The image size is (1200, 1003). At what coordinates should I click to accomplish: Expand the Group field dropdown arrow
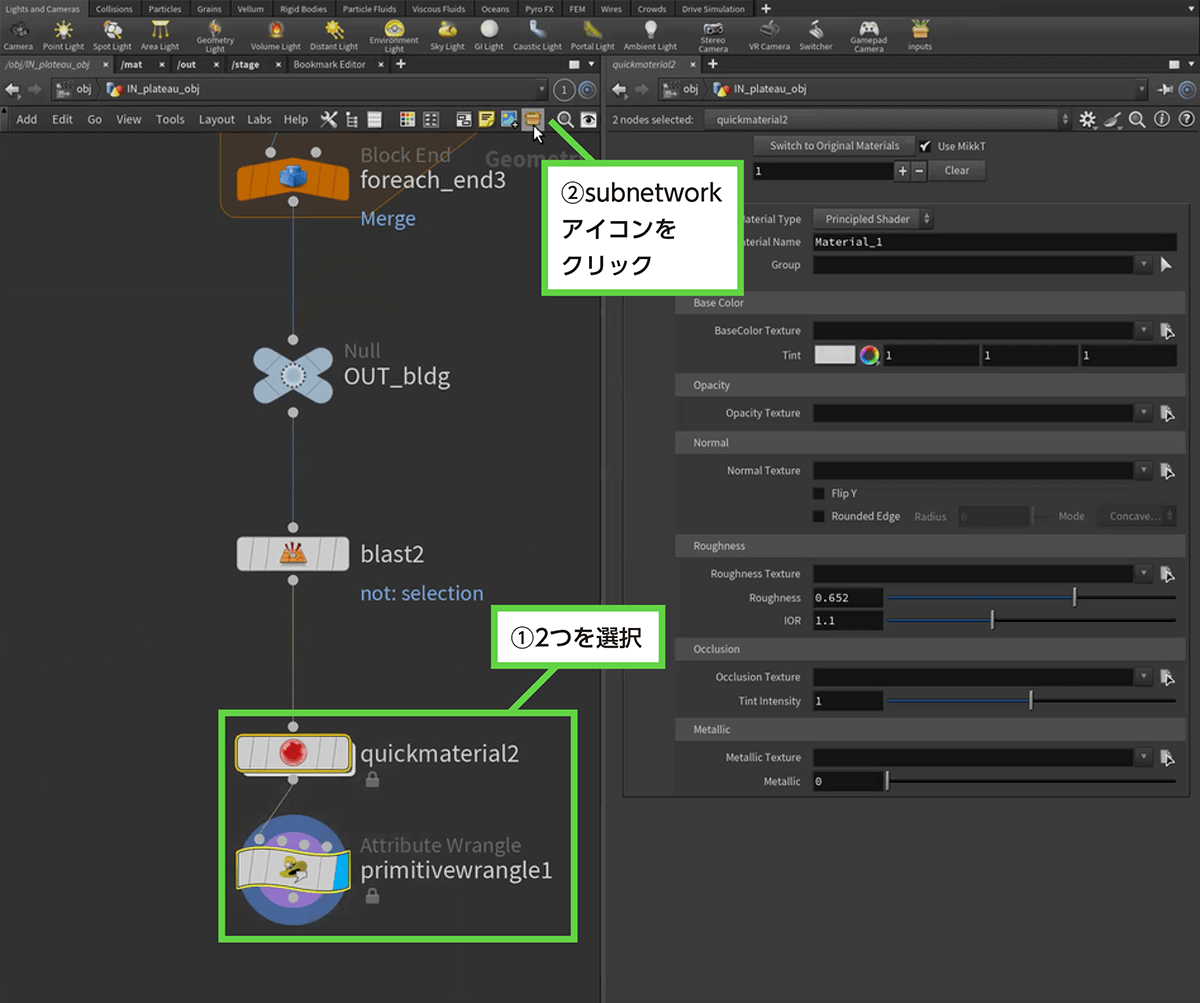click(x=1143, y=265)
